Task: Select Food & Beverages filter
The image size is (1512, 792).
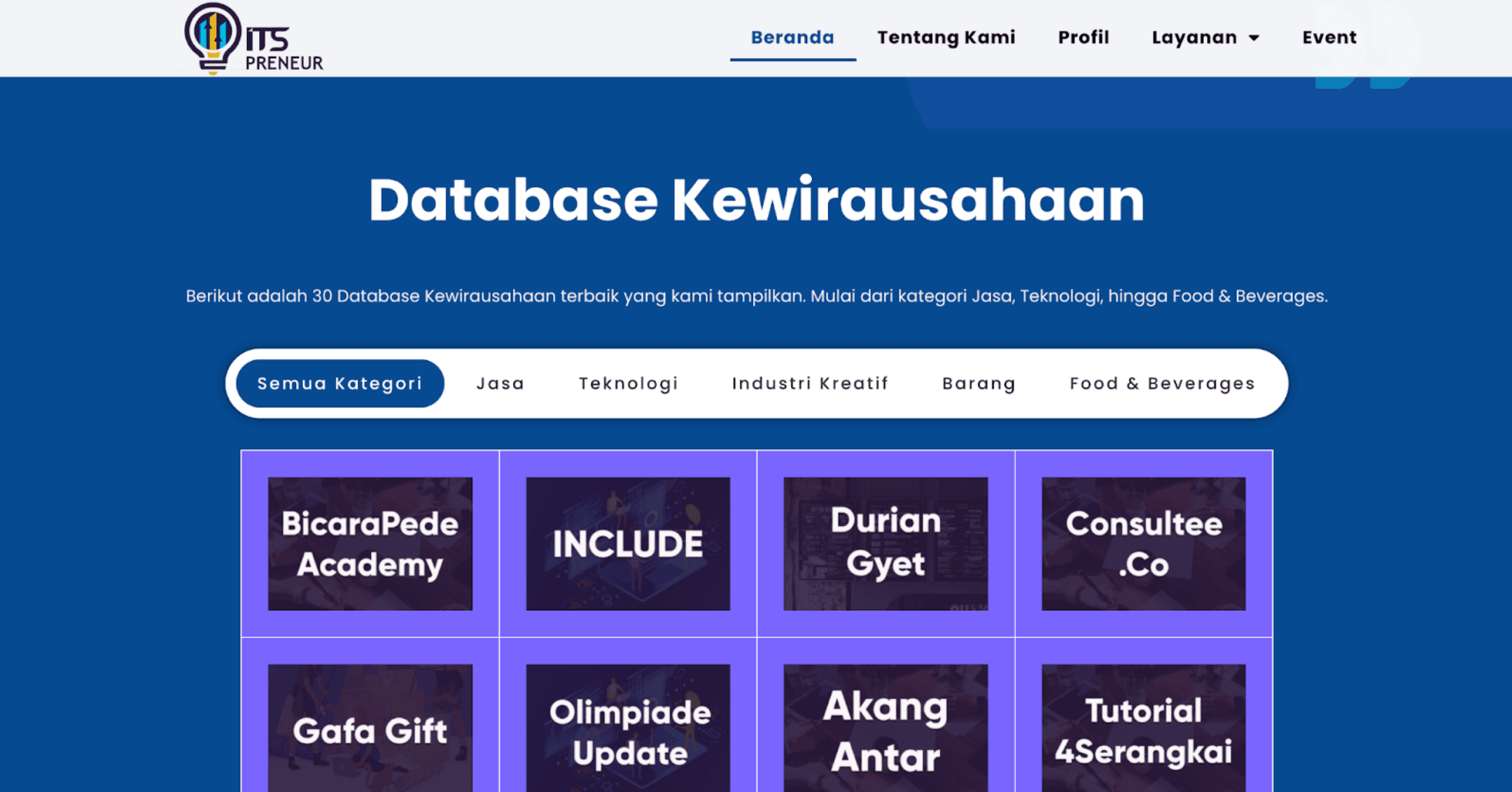Action: [1162, 383]
